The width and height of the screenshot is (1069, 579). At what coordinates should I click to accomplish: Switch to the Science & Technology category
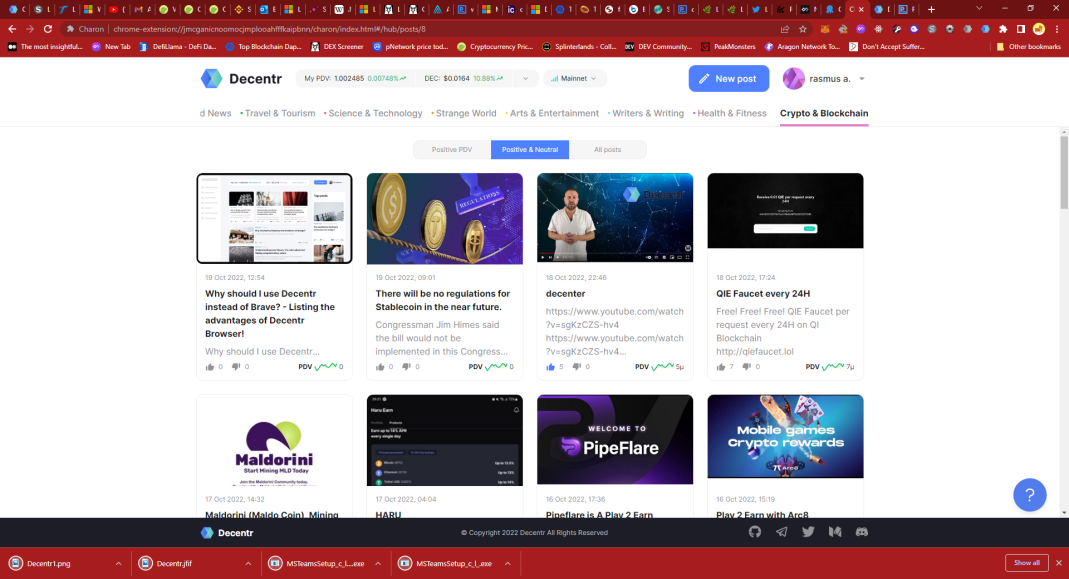click(x=371, y=113)
